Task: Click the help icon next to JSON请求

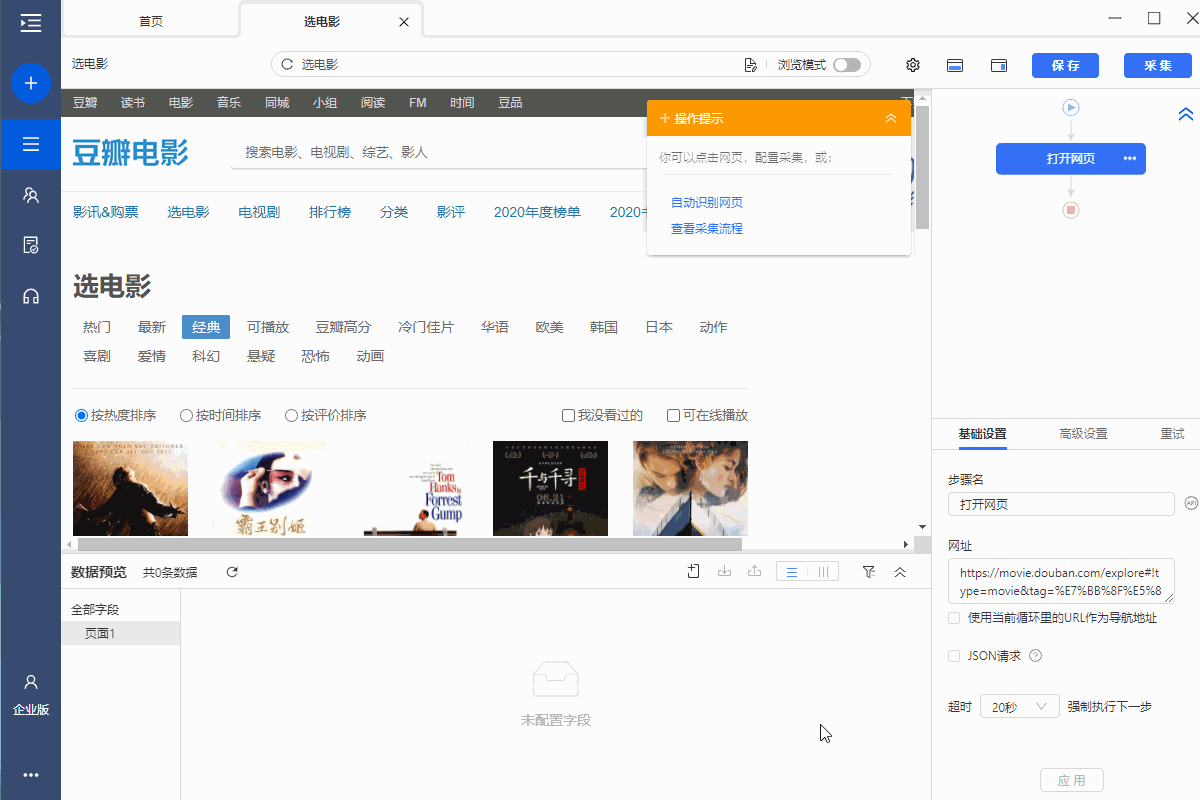Action: pyautogui.click(x=1036, y=656)
